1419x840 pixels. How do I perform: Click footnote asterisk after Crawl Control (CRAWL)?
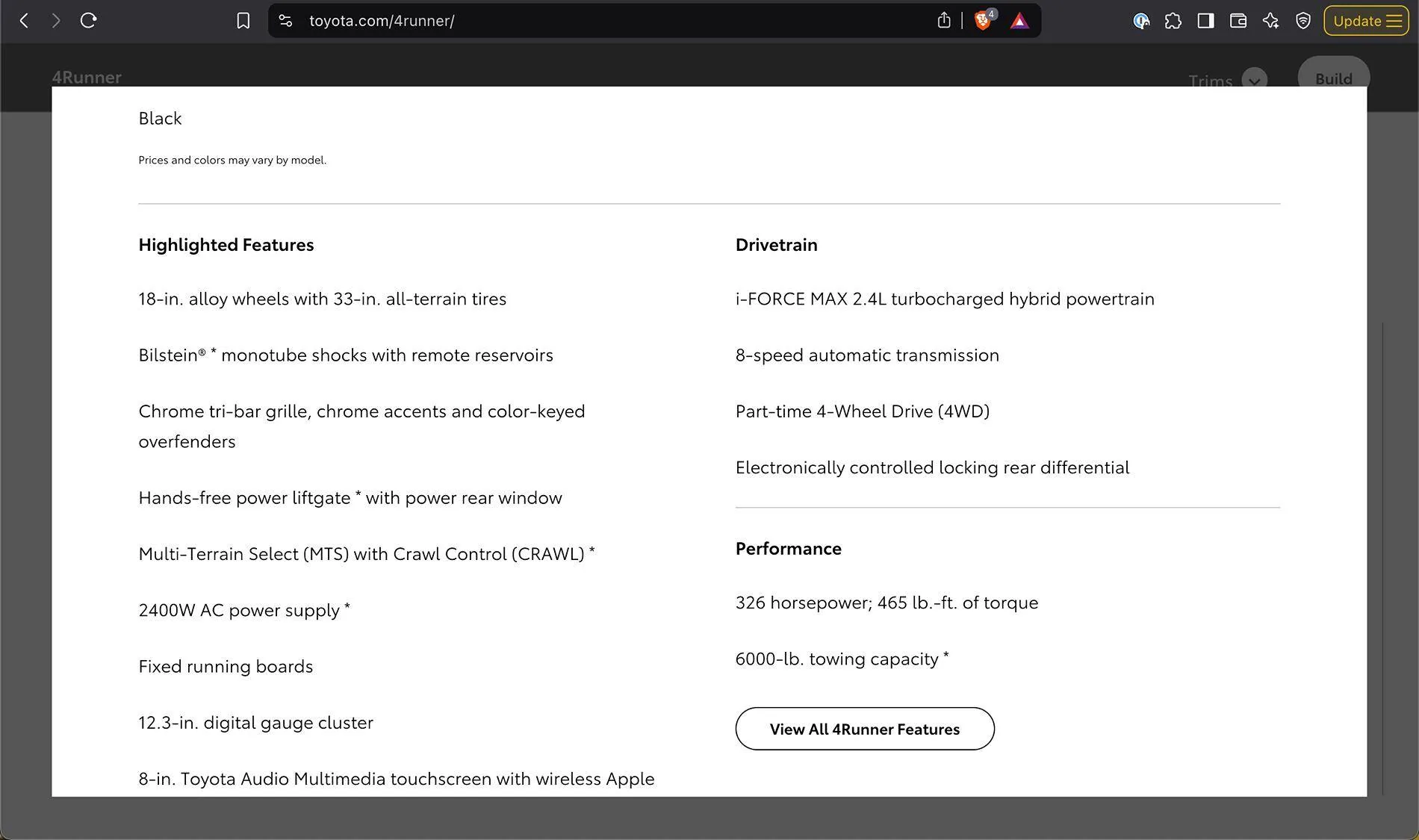[592, 550]
